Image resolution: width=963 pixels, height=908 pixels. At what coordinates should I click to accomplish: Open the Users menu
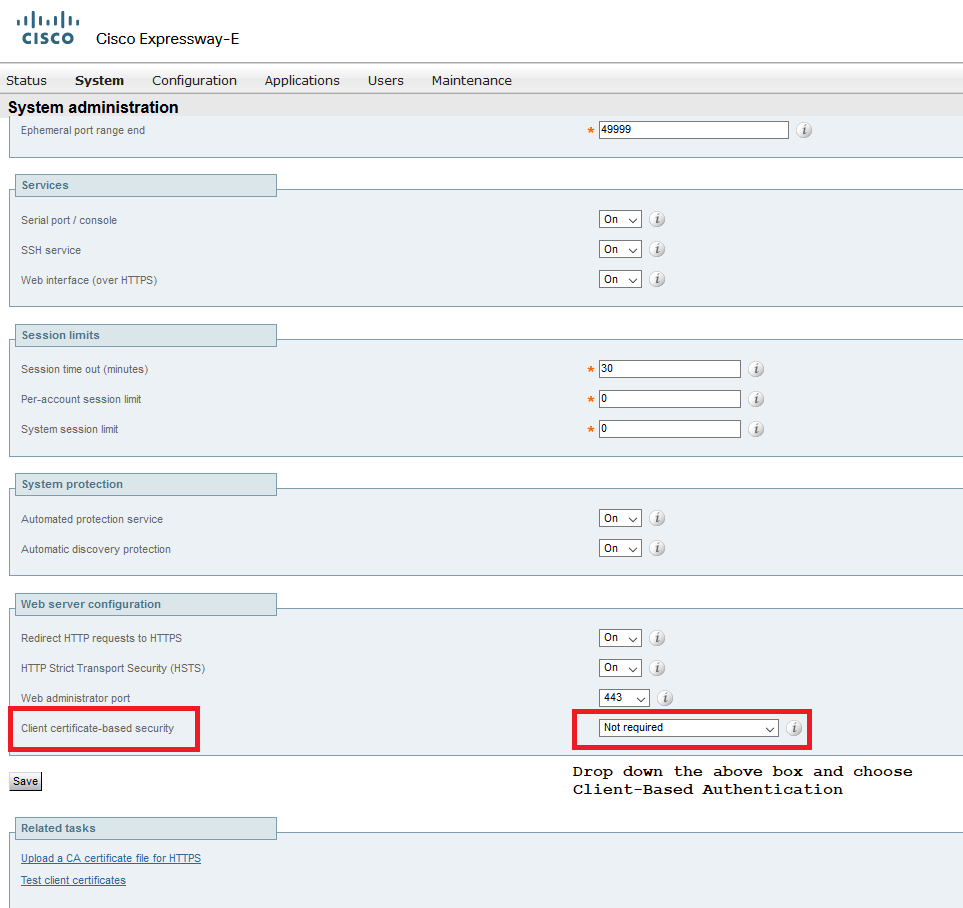coord(386,80)
